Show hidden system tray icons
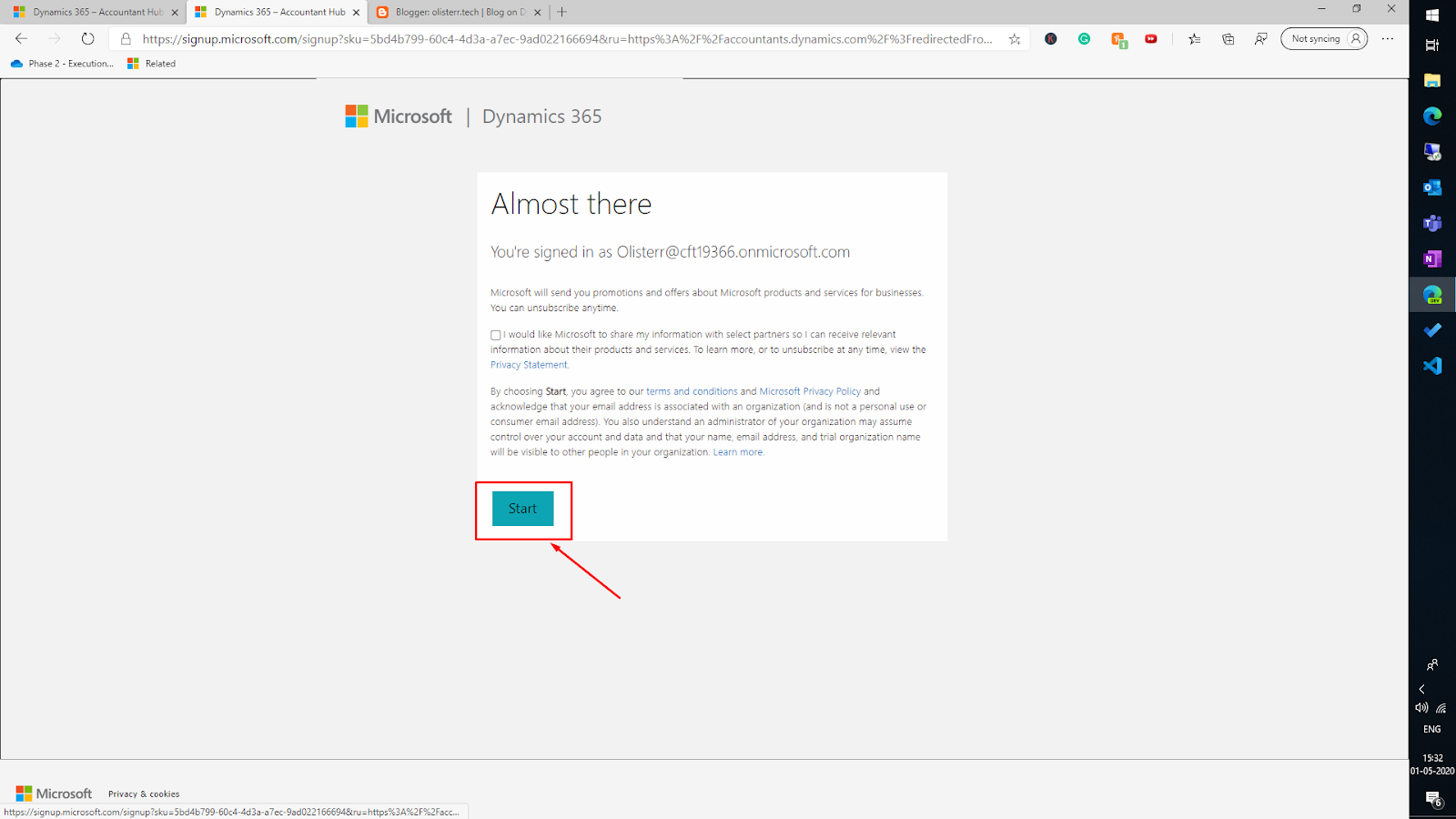1456x819 pixels. point(1421,689)
